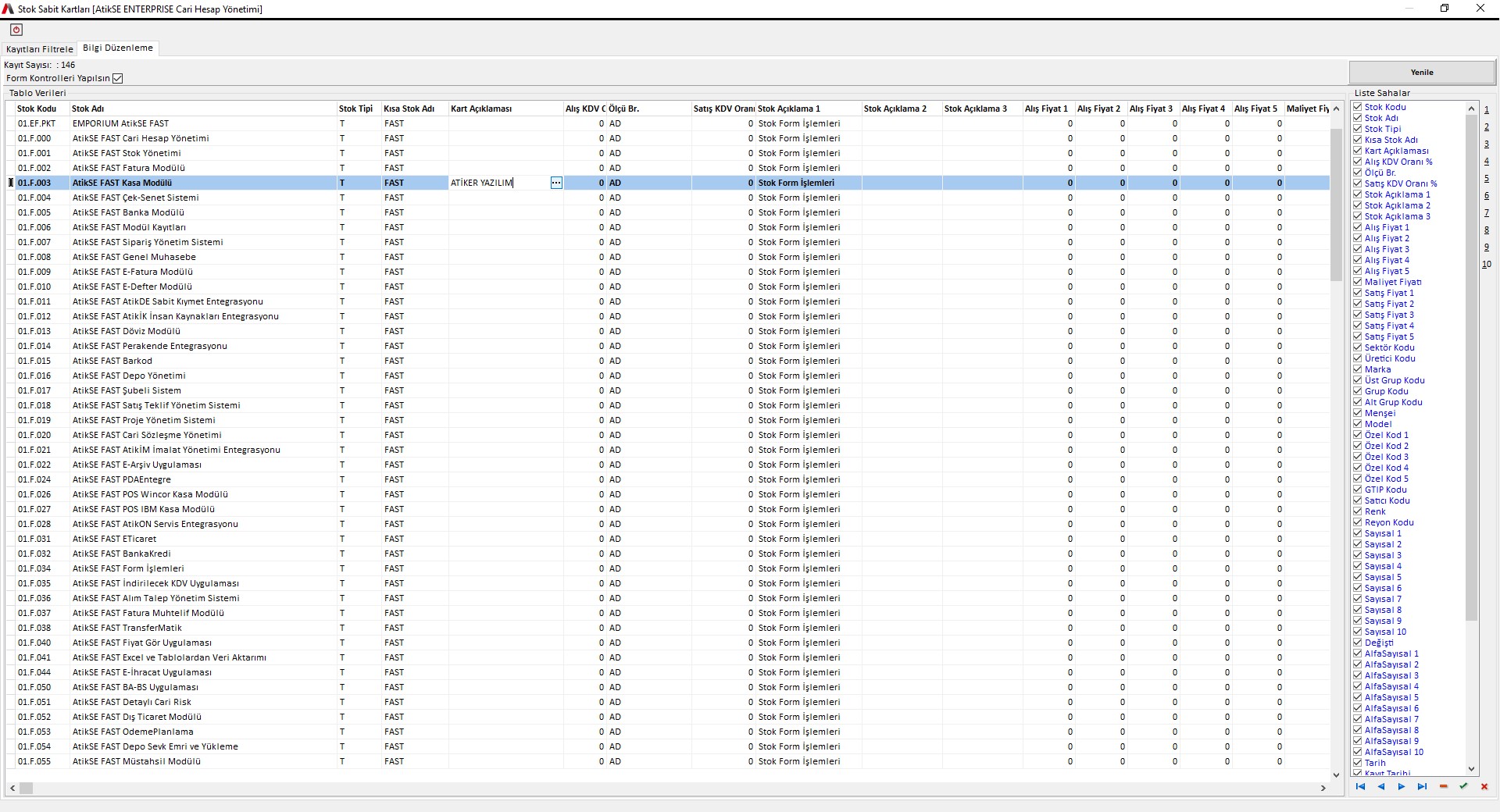Click the Yenile button
The image size is (1500, 812).
[x=1422, y=72]
